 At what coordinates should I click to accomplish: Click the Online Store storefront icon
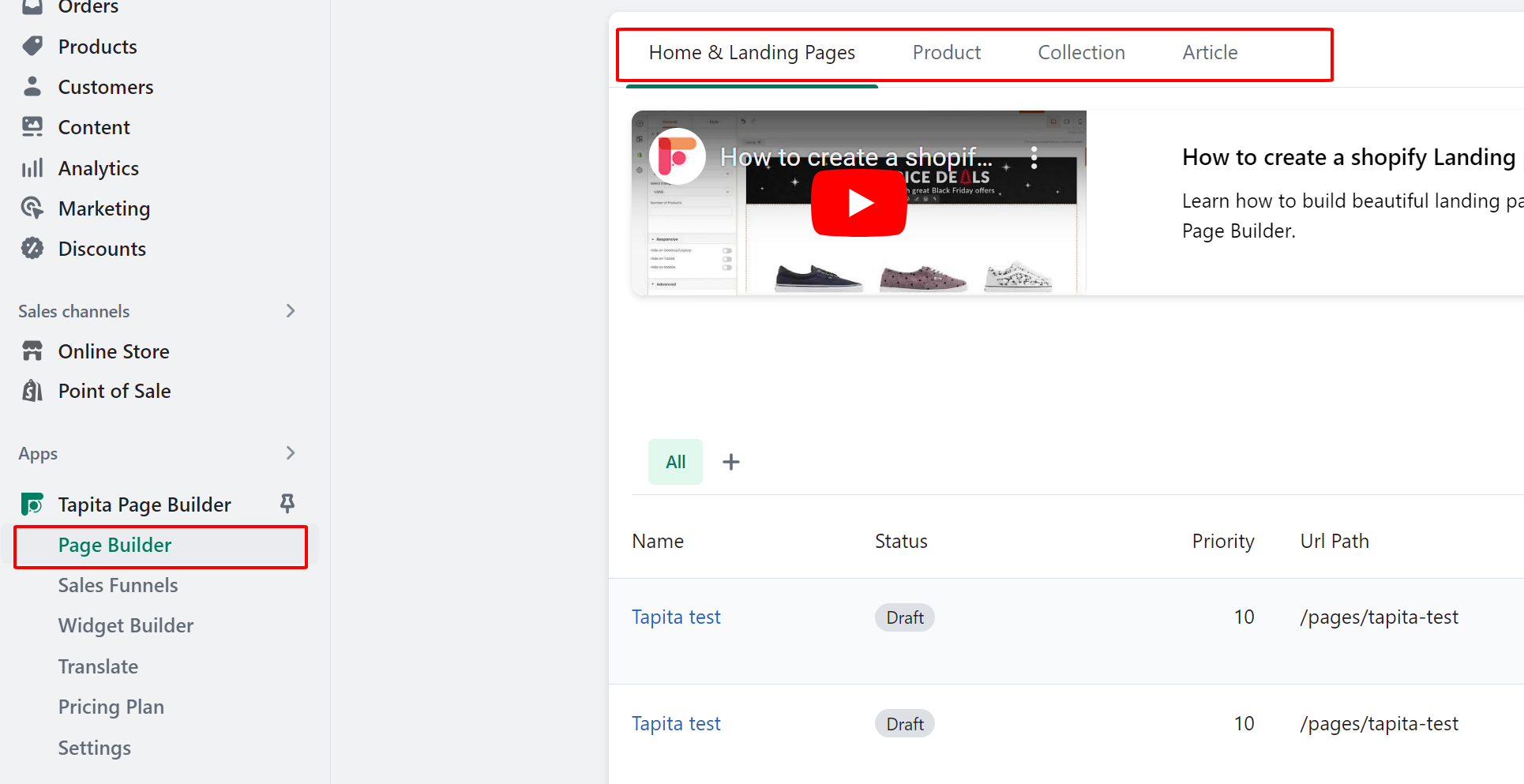[32, 351]
